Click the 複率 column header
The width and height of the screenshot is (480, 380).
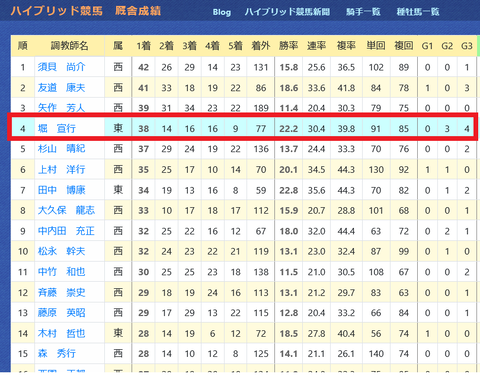point(346,46)
